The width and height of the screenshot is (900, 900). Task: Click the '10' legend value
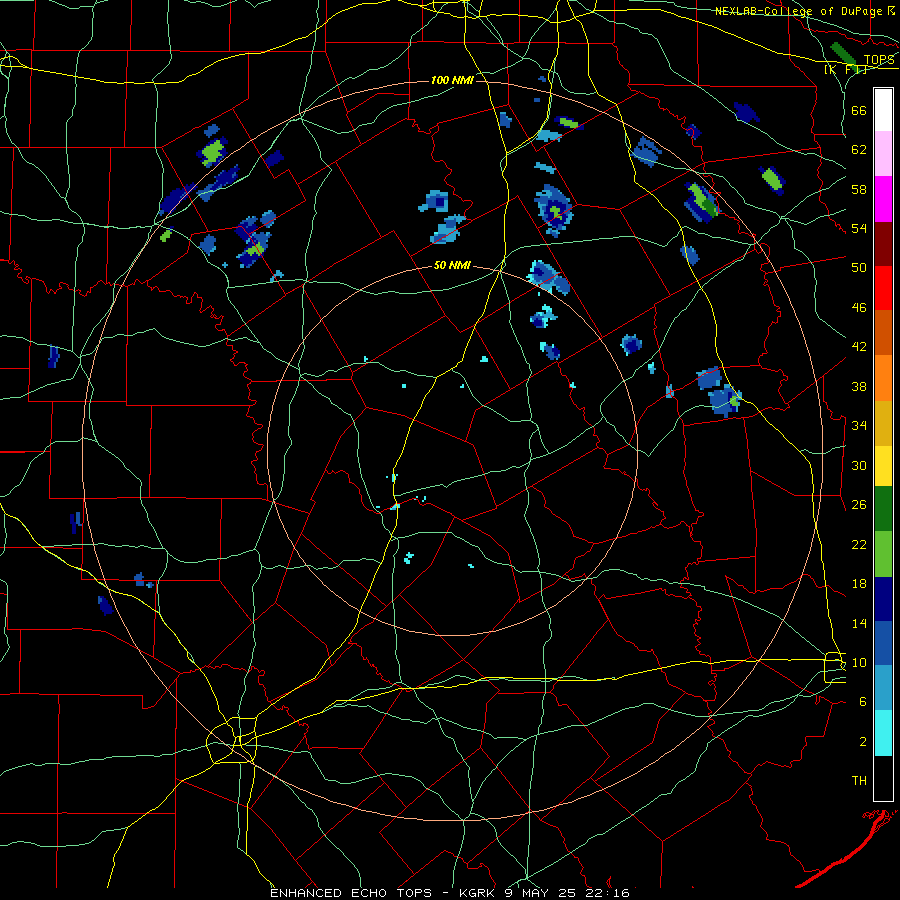click(x=859, y=662)
